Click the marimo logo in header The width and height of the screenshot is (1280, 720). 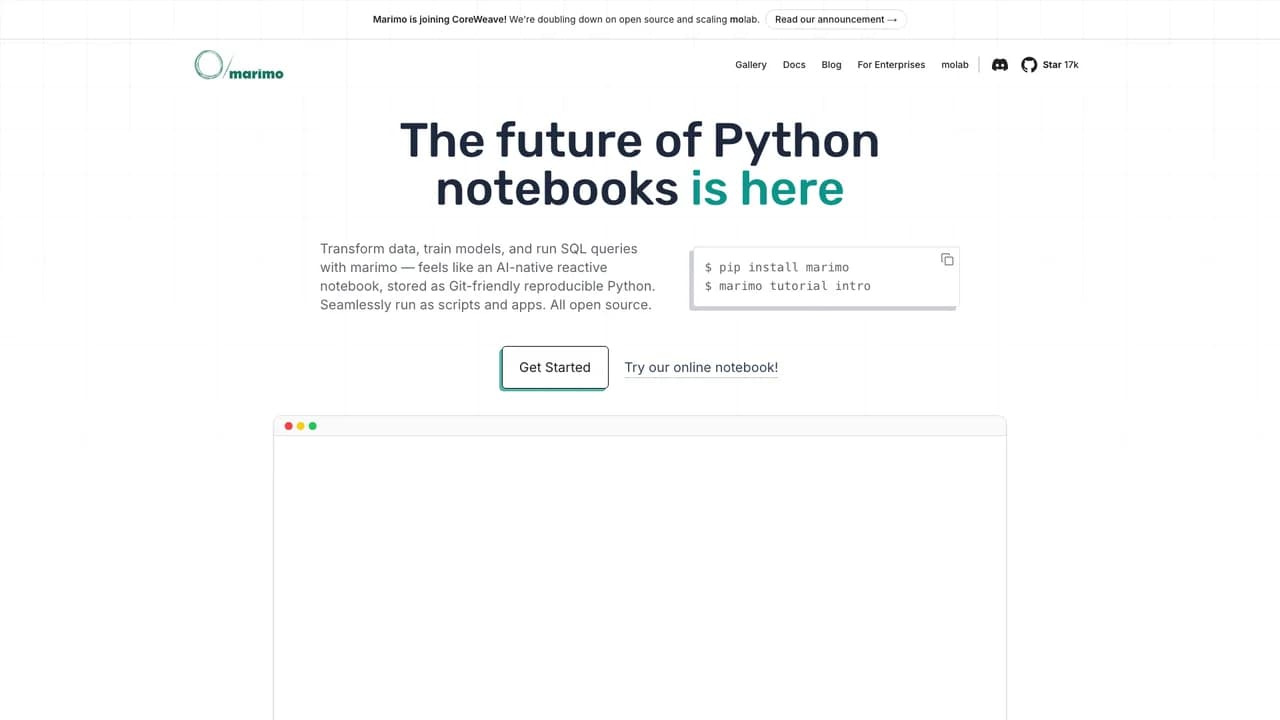(239, 65)
